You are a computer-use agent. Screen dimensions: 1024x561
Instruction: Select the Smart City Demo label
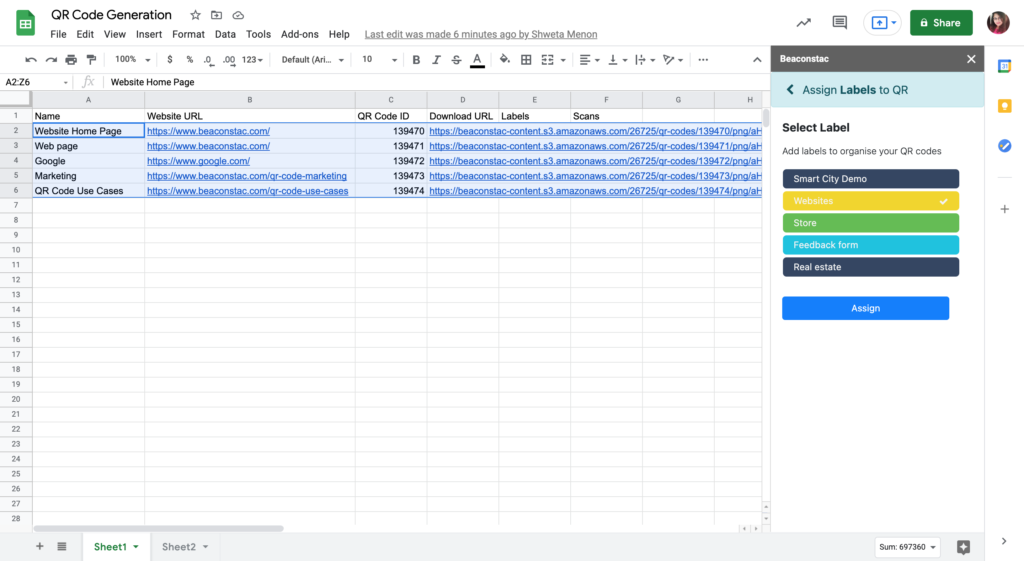coord(871,178)
